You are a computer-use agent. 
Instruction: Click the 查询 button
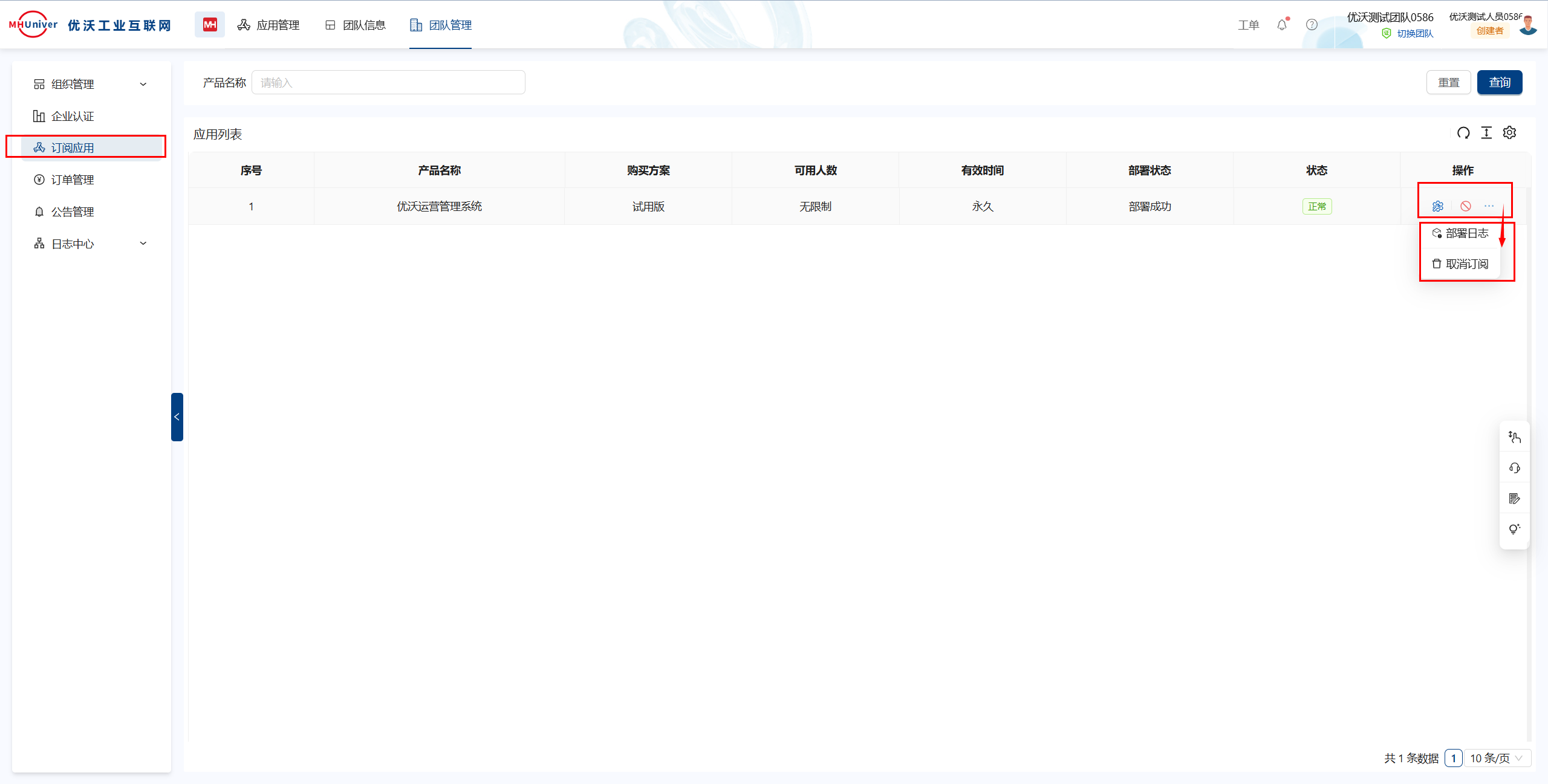1500,82
